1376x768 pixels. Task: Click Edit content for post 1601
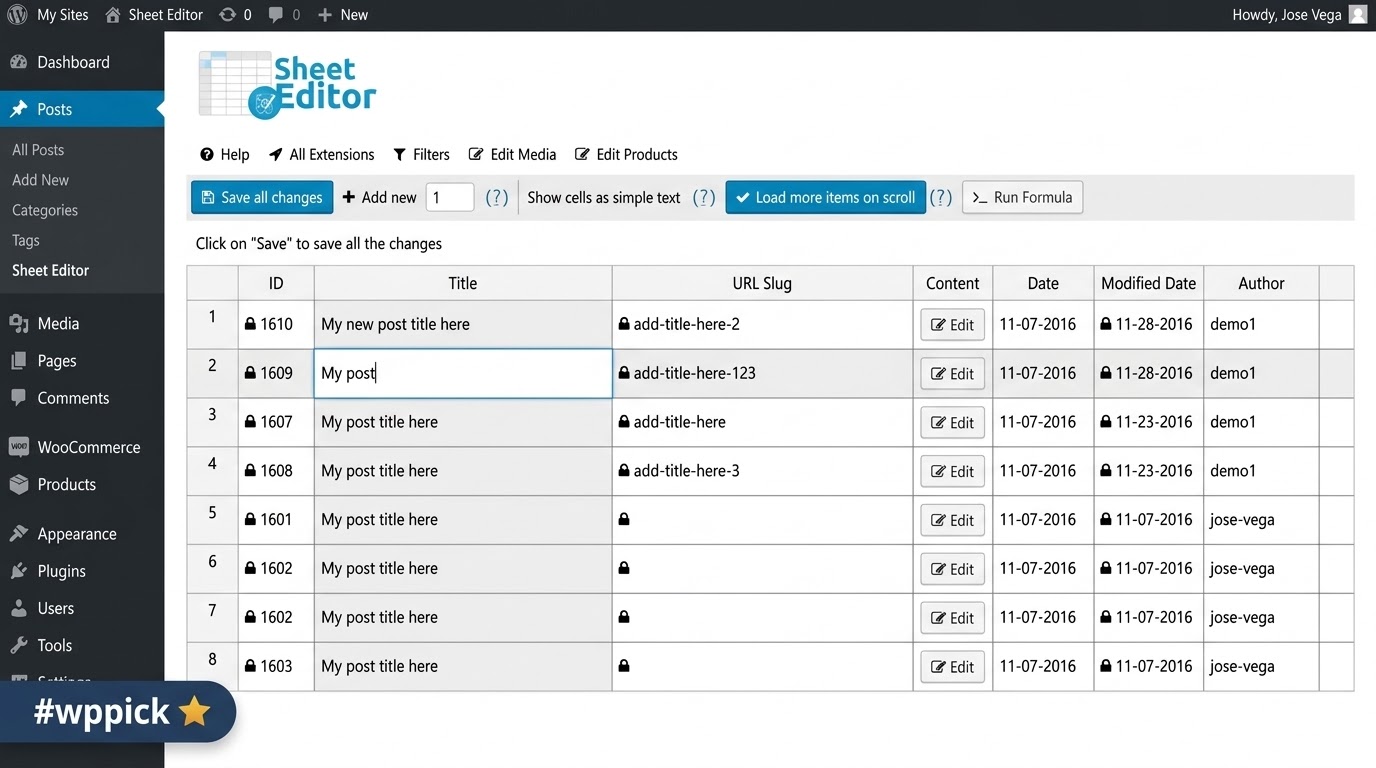[952, 521]
